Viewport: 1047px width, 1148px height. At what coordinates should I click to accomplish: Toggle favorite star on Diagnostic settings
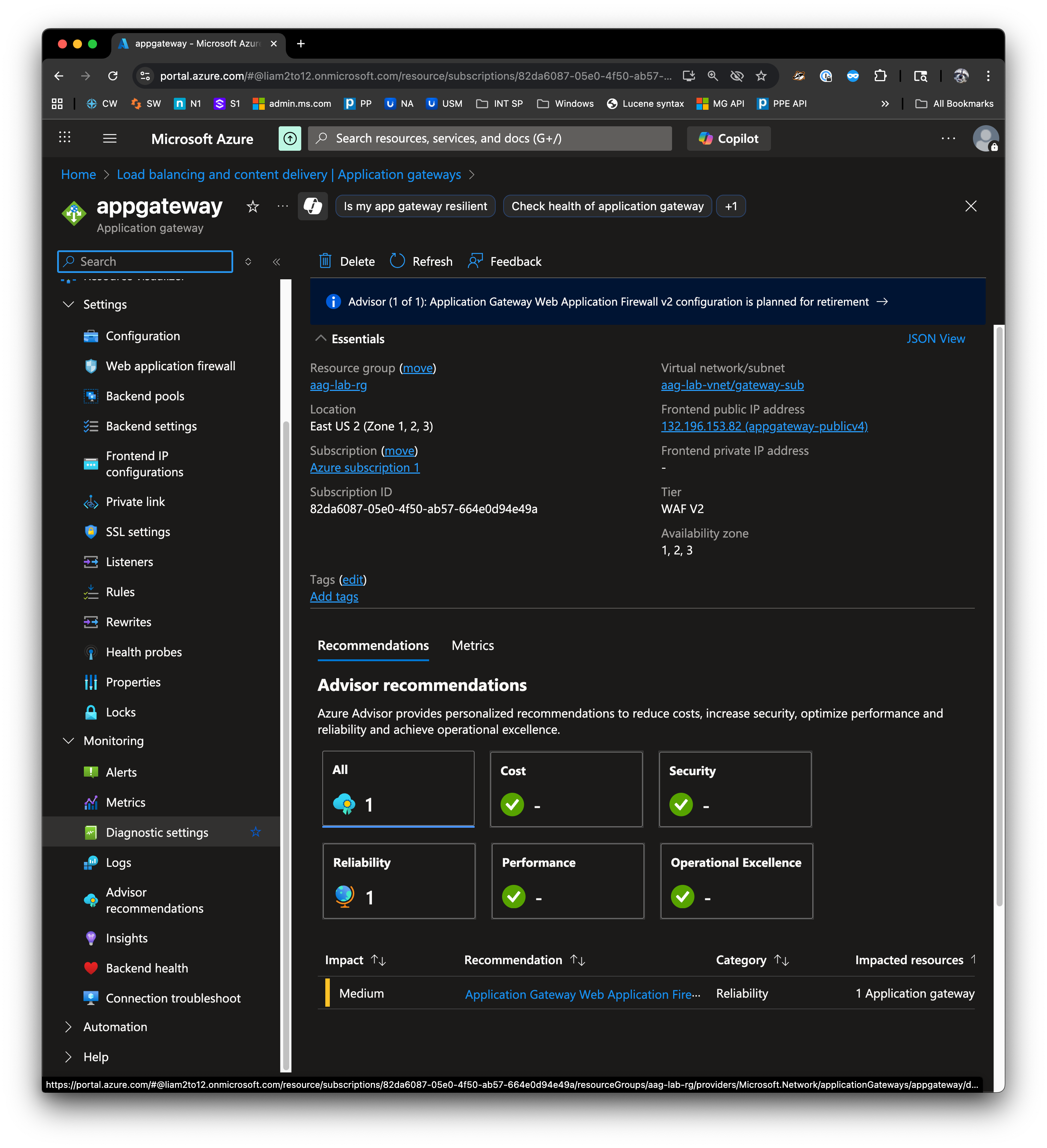point(256,832)
